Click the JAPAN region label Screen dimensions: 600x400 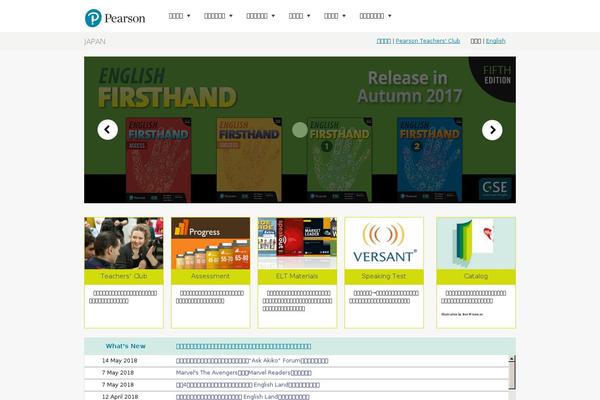click(x=95, y=41)
